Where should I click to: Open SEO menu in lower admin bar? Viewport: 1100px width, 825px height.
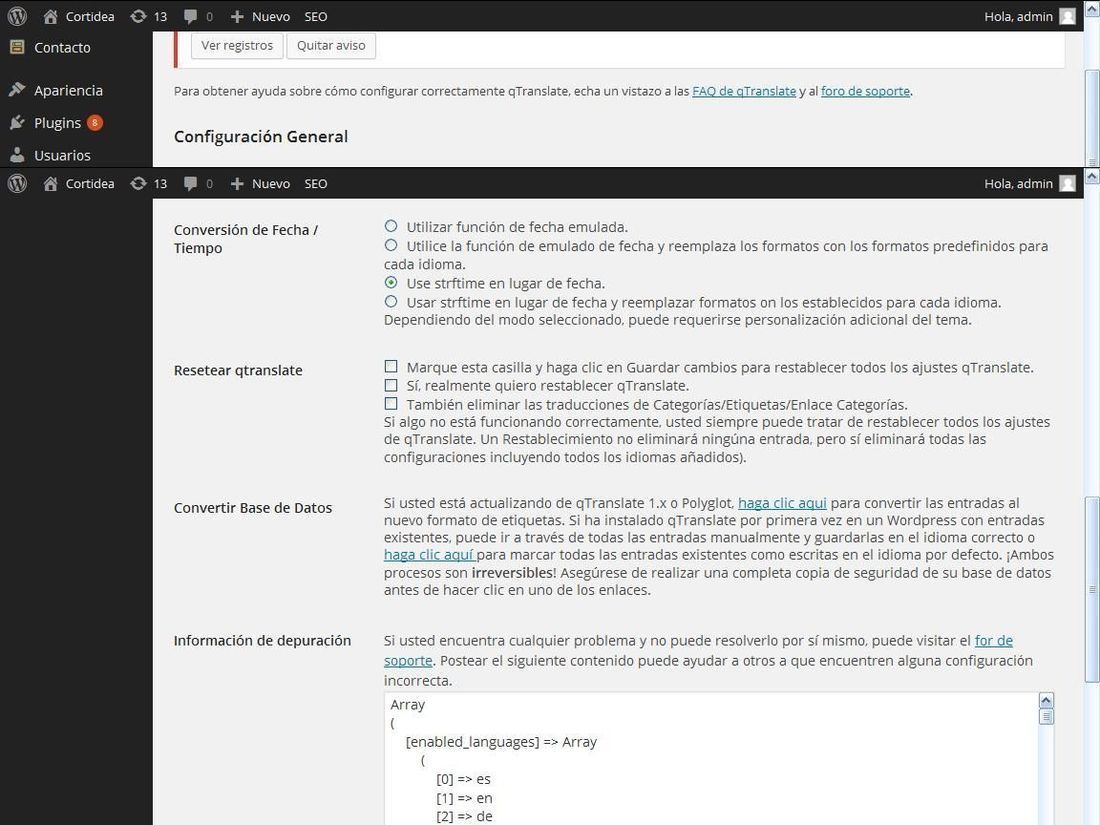click(x=316, y=183)
